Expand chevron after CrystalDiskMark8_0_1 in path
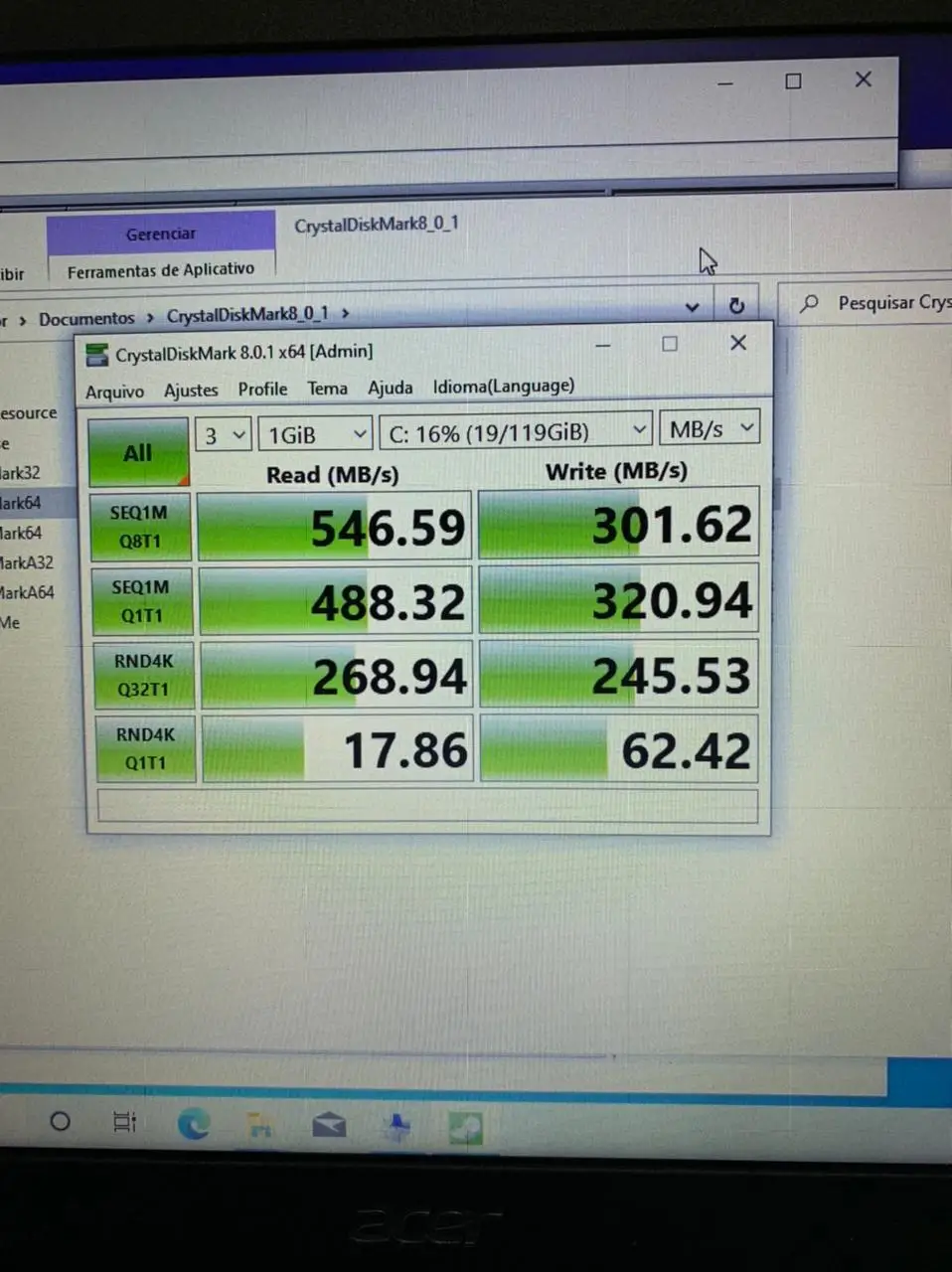The image size is (952, 1272). (346, 313)
